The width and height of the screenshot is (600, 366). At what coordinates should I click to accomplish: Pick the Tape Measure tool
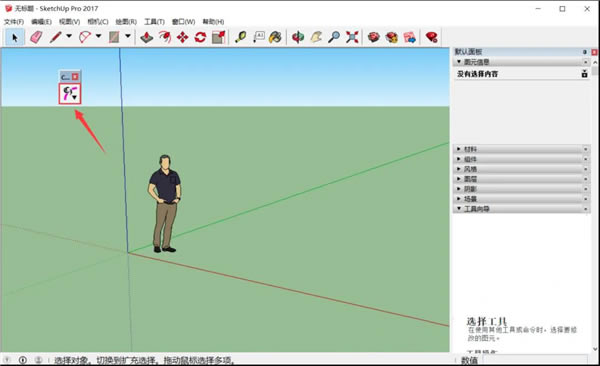coord(241,38)
